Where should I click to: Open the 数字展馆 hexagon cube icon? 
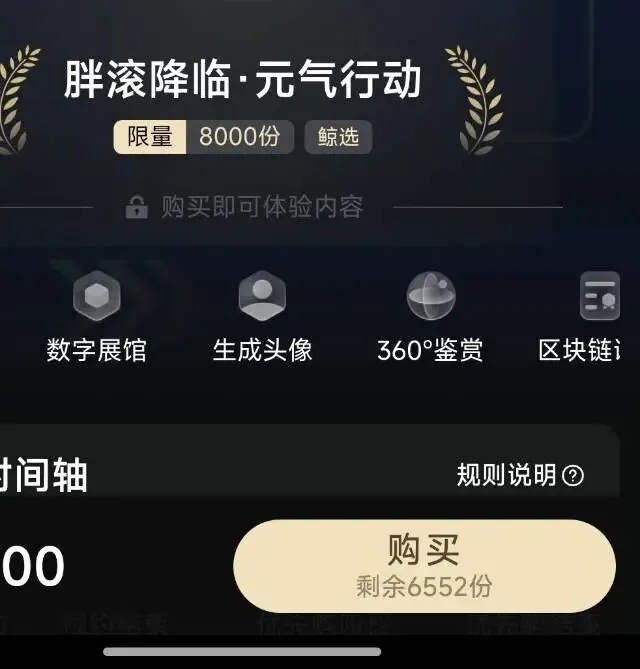97,295
